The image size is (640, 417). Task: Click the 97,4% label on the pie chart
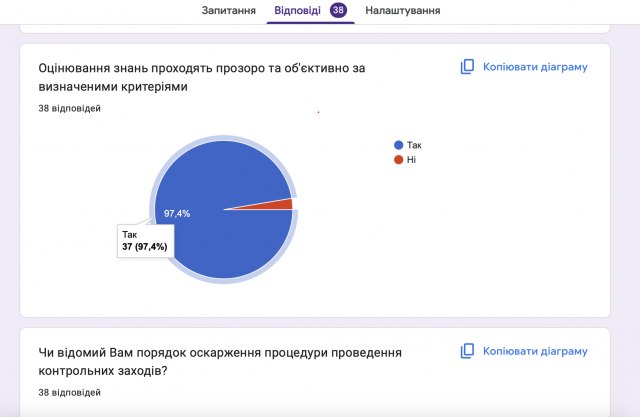pos(177,214)
